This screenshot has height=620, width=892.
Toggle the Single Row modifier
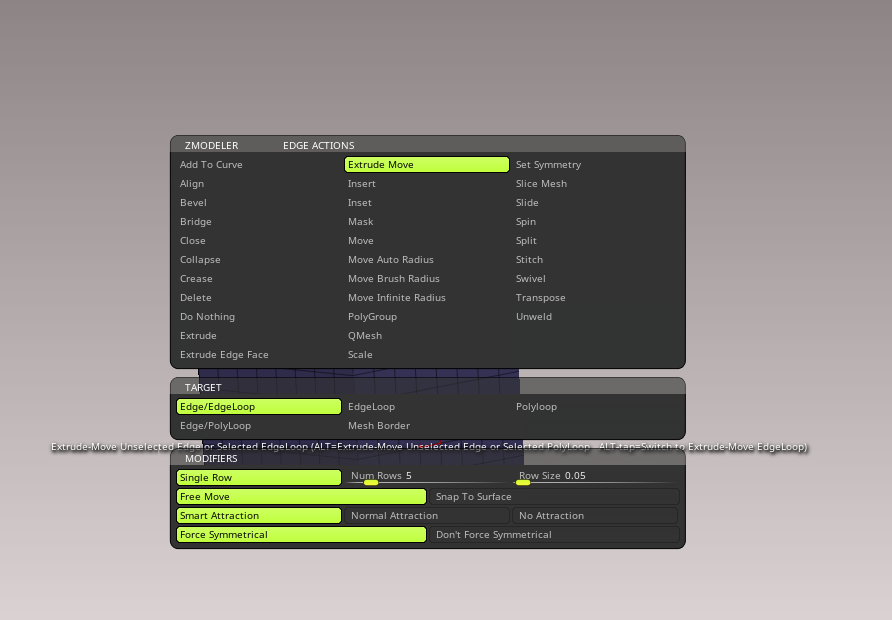coord(259,478)
